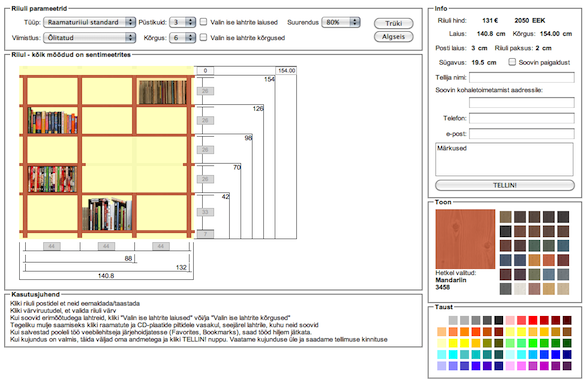The height and width of the screenshot is (380, 586).
Task: Open the Suurendus 80% dropdown
Action: point(341,22)
